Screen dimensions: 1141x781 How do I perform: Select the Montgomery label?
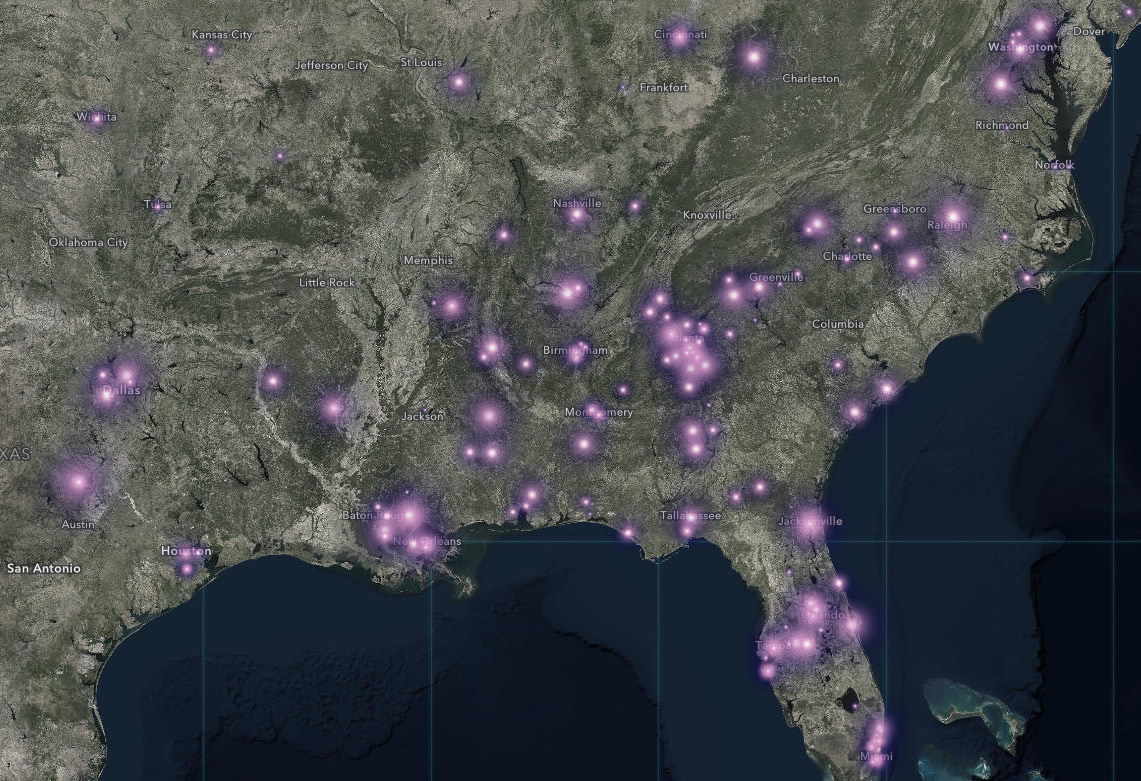(x=599, y=413)
